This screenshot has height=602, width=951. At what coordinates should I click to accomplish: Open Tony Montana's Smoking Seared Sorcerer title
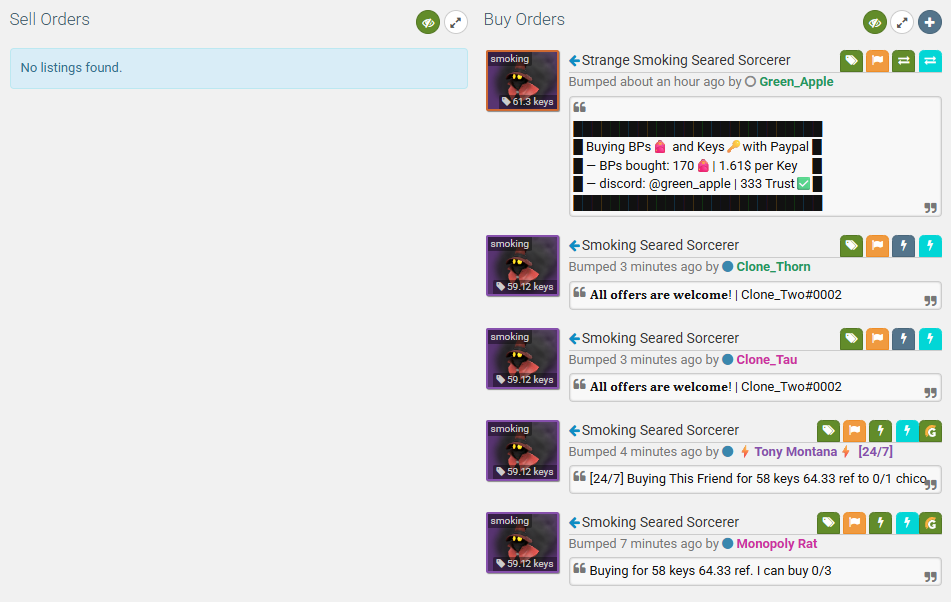point(660,430)
